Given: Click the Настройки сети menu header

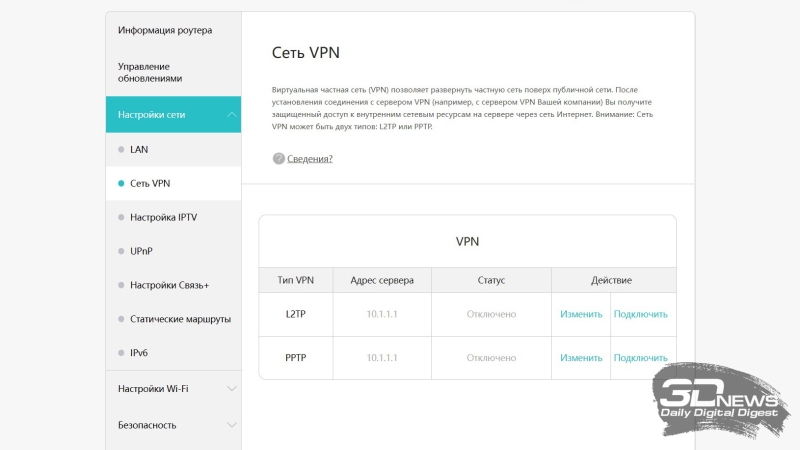Looking at the screenshot, I should (152, 115).
